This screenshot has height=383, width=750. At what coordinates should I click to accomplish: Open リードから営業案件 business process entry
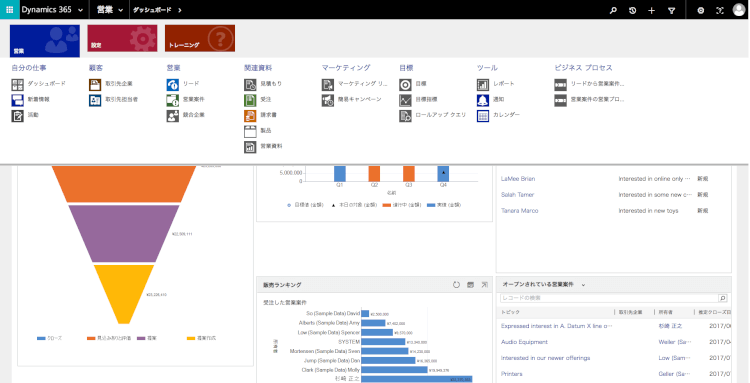pyautogui.click(x=590, y=84)
